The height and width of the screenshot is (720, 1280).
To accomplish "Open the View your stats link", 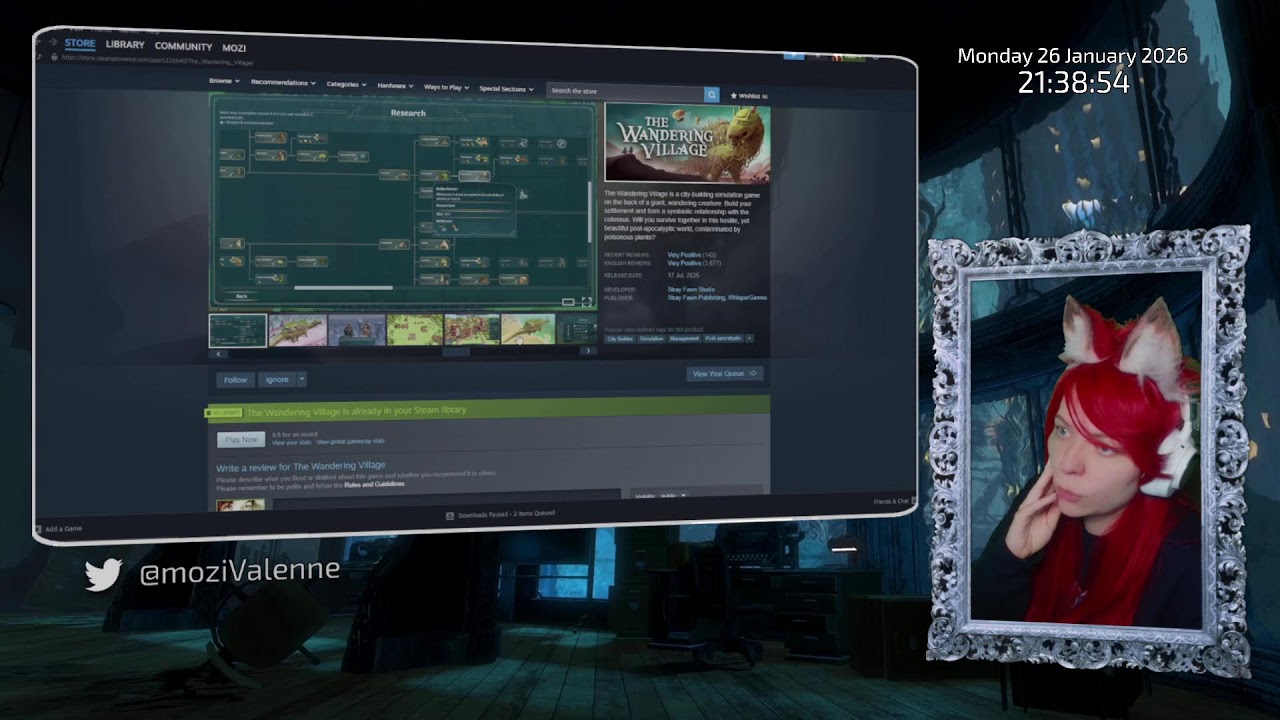I will (x=292, y=442).
